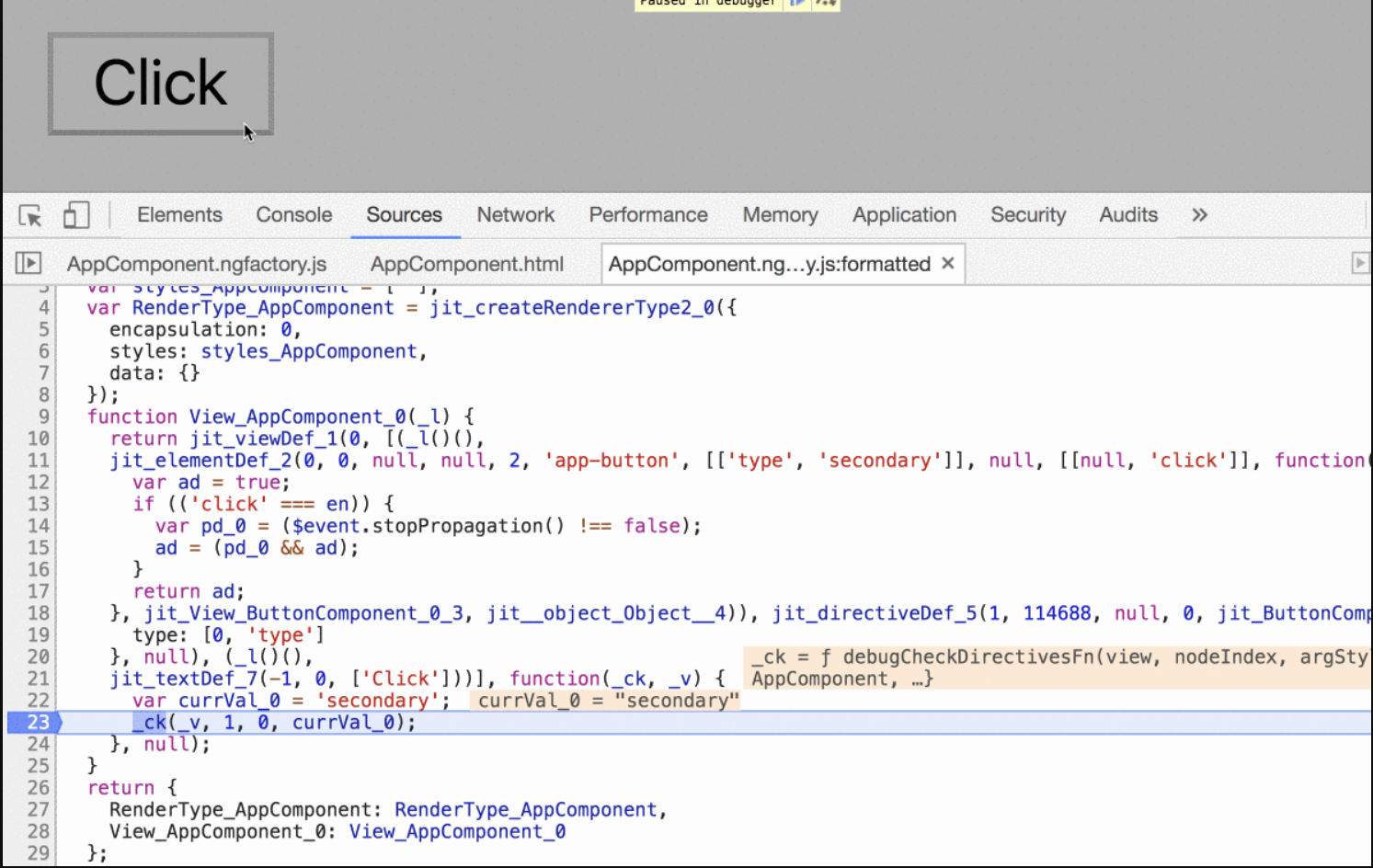Remove the breakpoint on line 23
The width and height of the screenshot is (1373, 868).
(x=35, y=723)
